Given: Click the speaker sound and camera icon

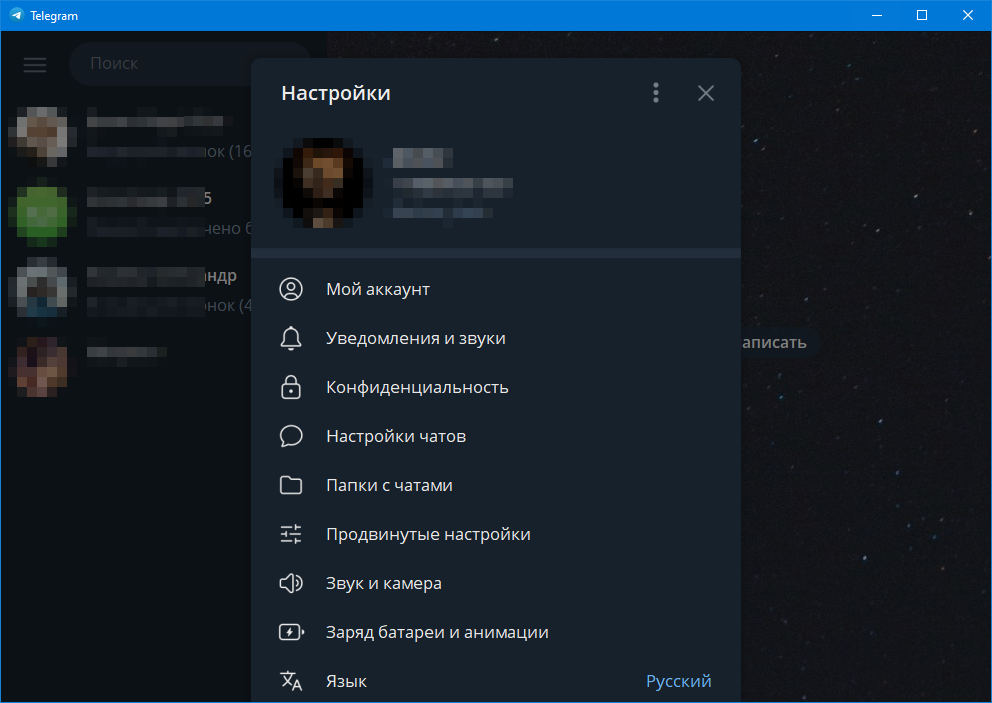Looking at the screenshot, I should pos(291,583).
